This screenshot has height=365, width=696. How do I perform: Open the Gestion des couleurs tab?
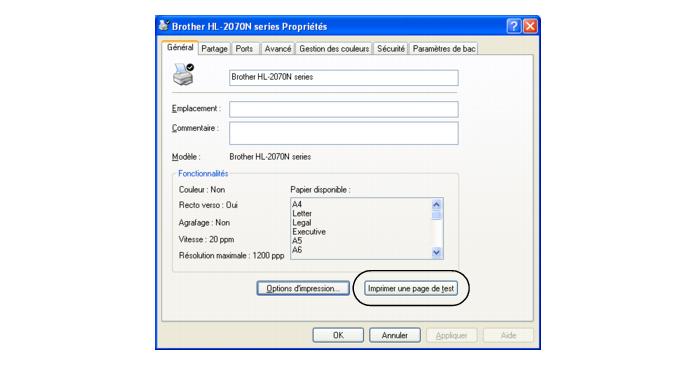pyautogui.click(x=334, y=49)
